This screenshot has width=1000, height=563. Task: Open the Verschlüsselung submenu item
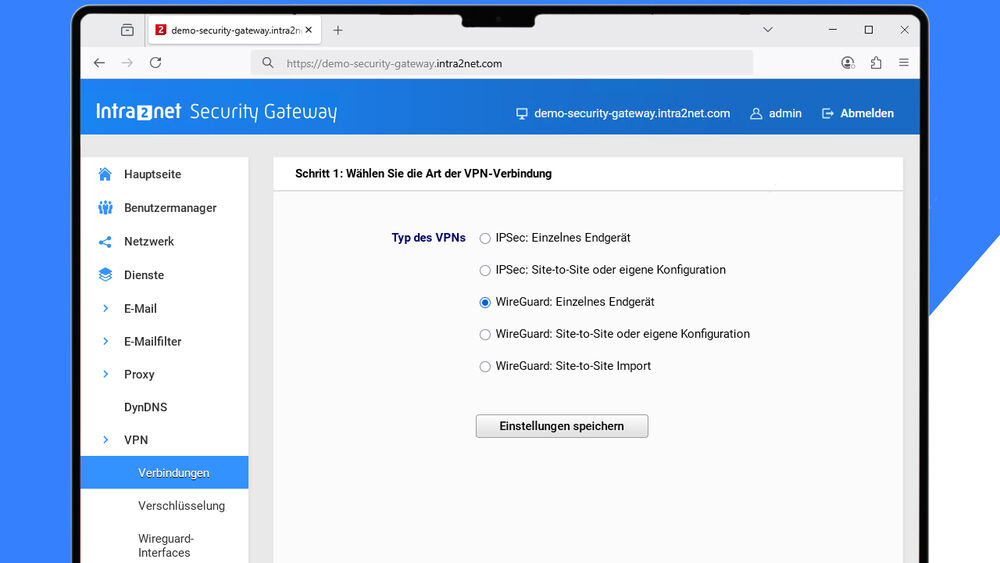181,506
